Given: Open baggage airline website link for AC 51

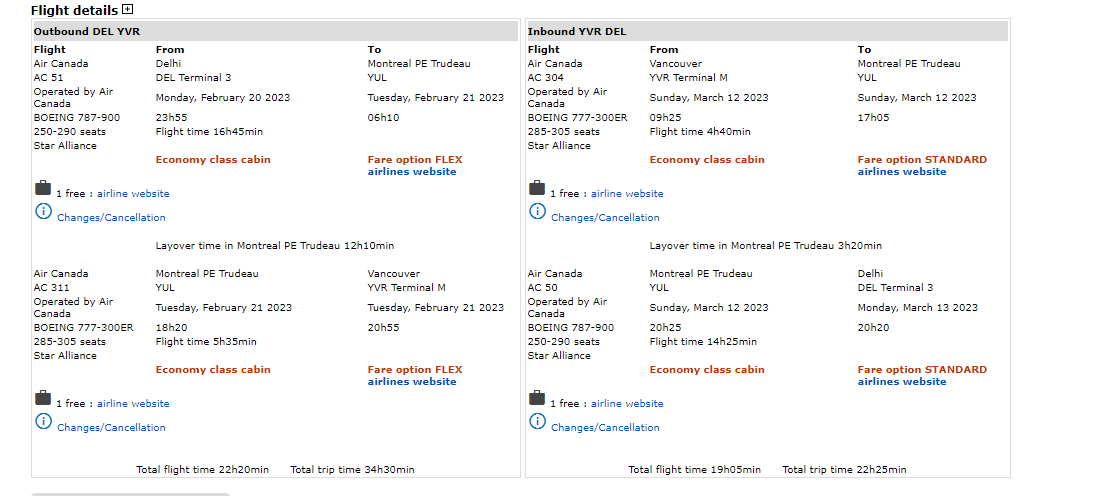Looking at the screenshot, I should [x=133, y=194].
